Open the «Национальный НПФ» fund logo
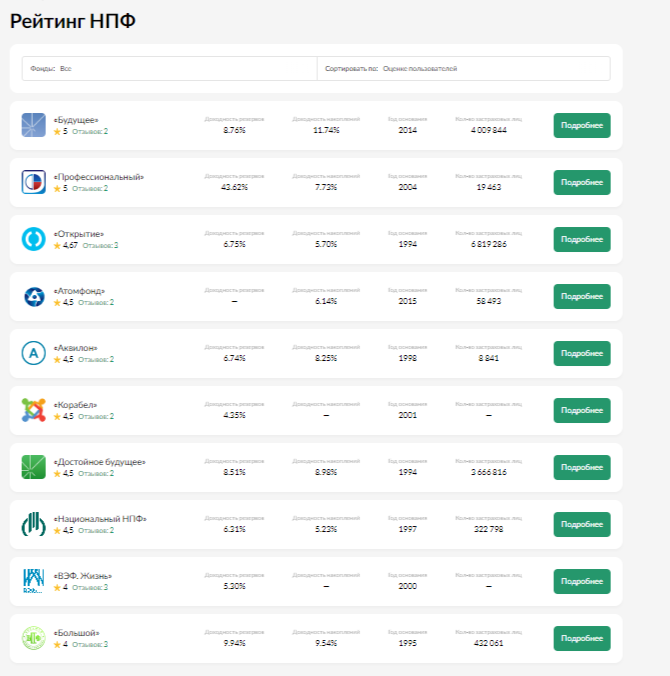This screenshot has width=670, height=676. [34, 524]
